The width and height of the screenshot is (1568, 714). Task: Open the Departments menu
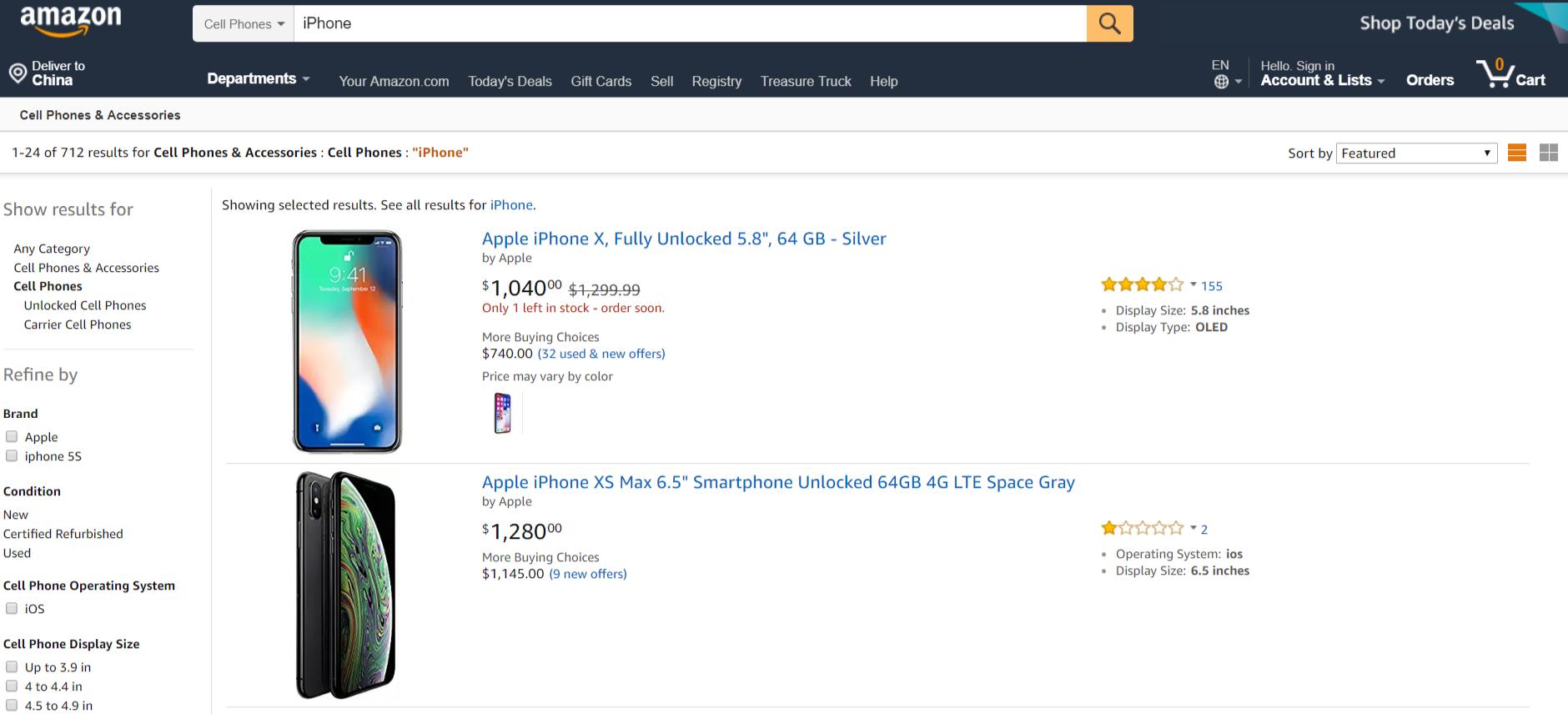[259, 78]
